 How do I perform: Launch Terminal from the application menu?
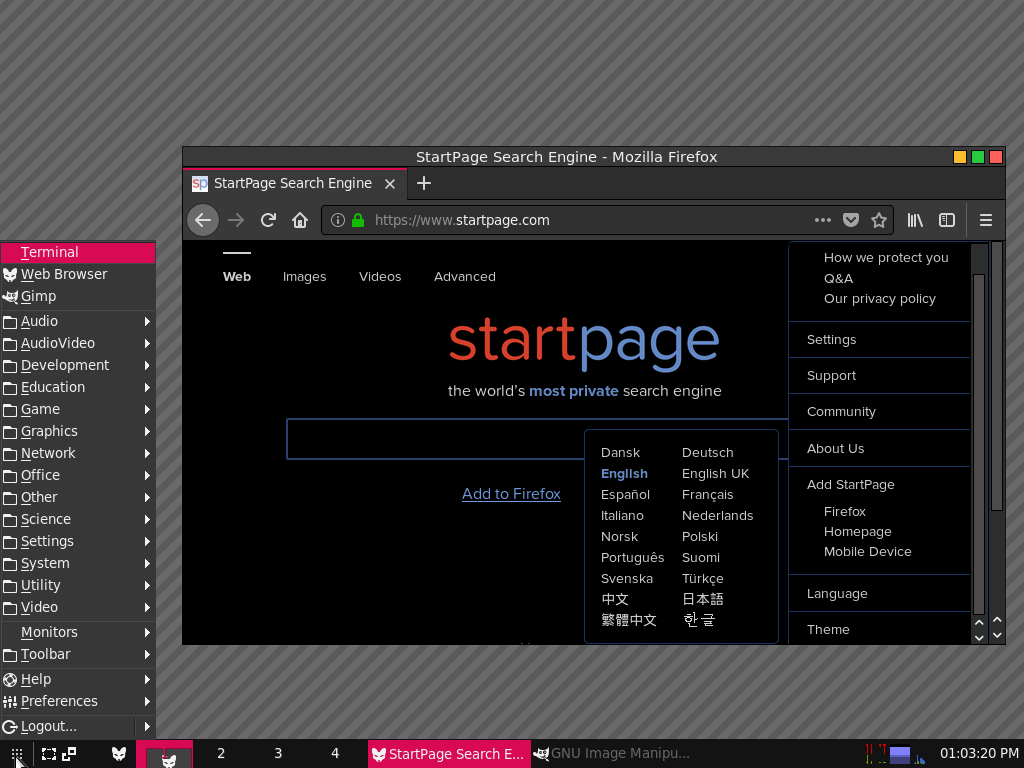(78, 252)
